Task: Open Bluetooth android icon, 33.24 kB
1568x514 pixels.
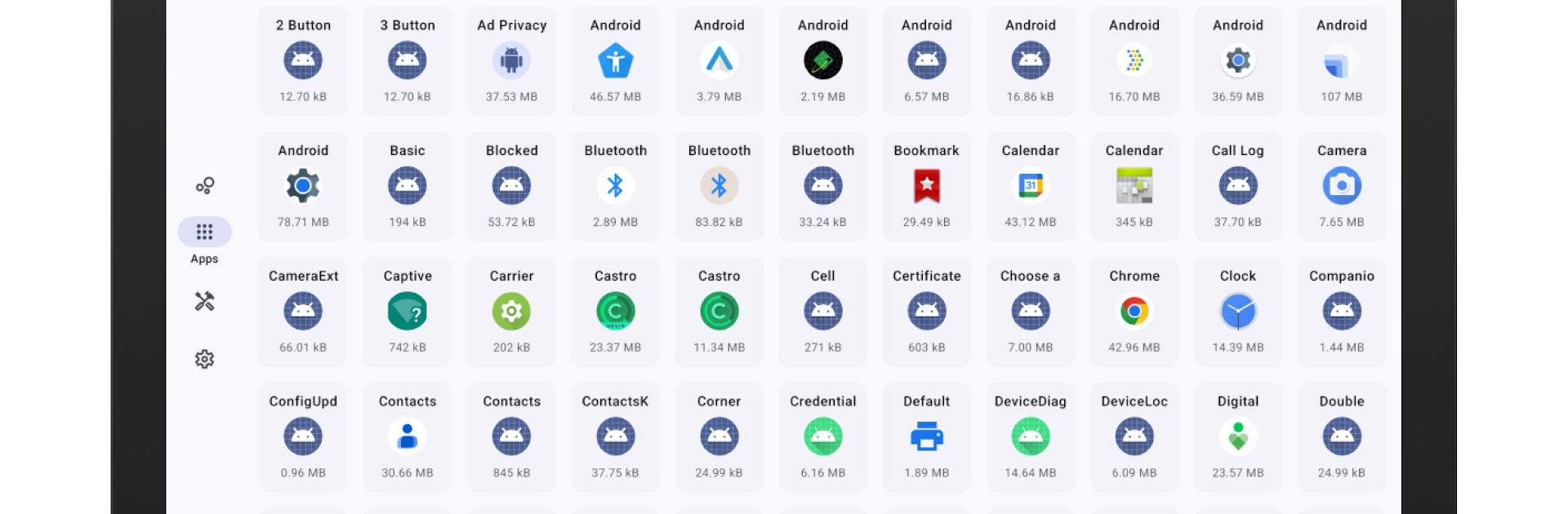Action: [x=822, y=186]
